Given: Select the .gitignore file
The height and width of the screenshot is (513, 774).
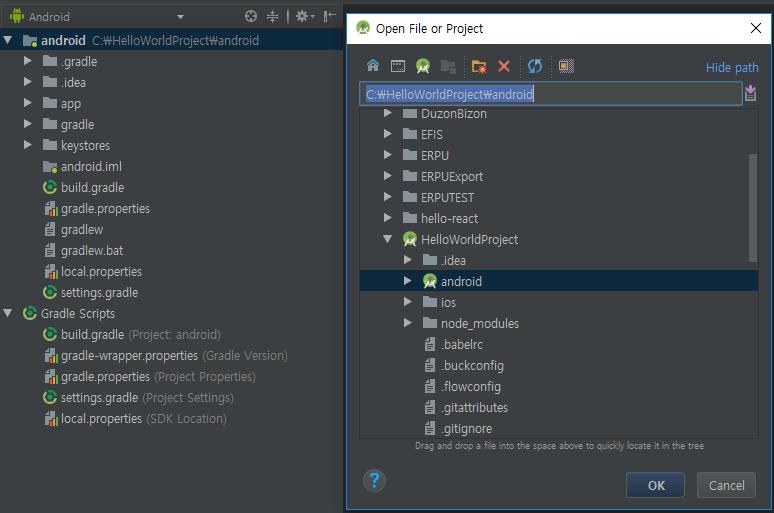Looking at the screenshot, I should click(458, 429).
